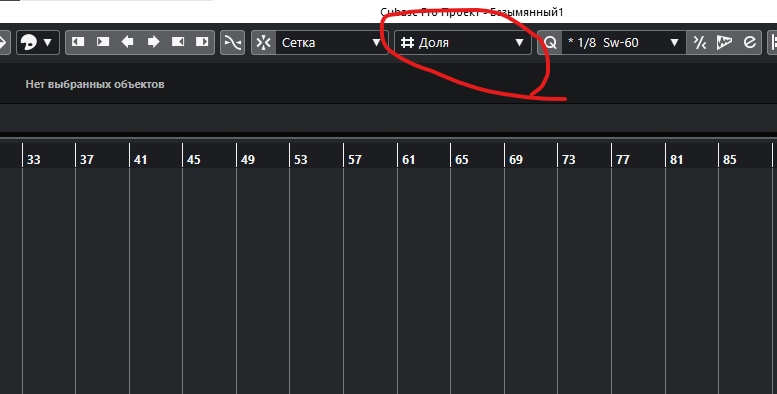Open the quantize panel with e icon
This screenshot has height=394, width=777.
pos(749,43)
